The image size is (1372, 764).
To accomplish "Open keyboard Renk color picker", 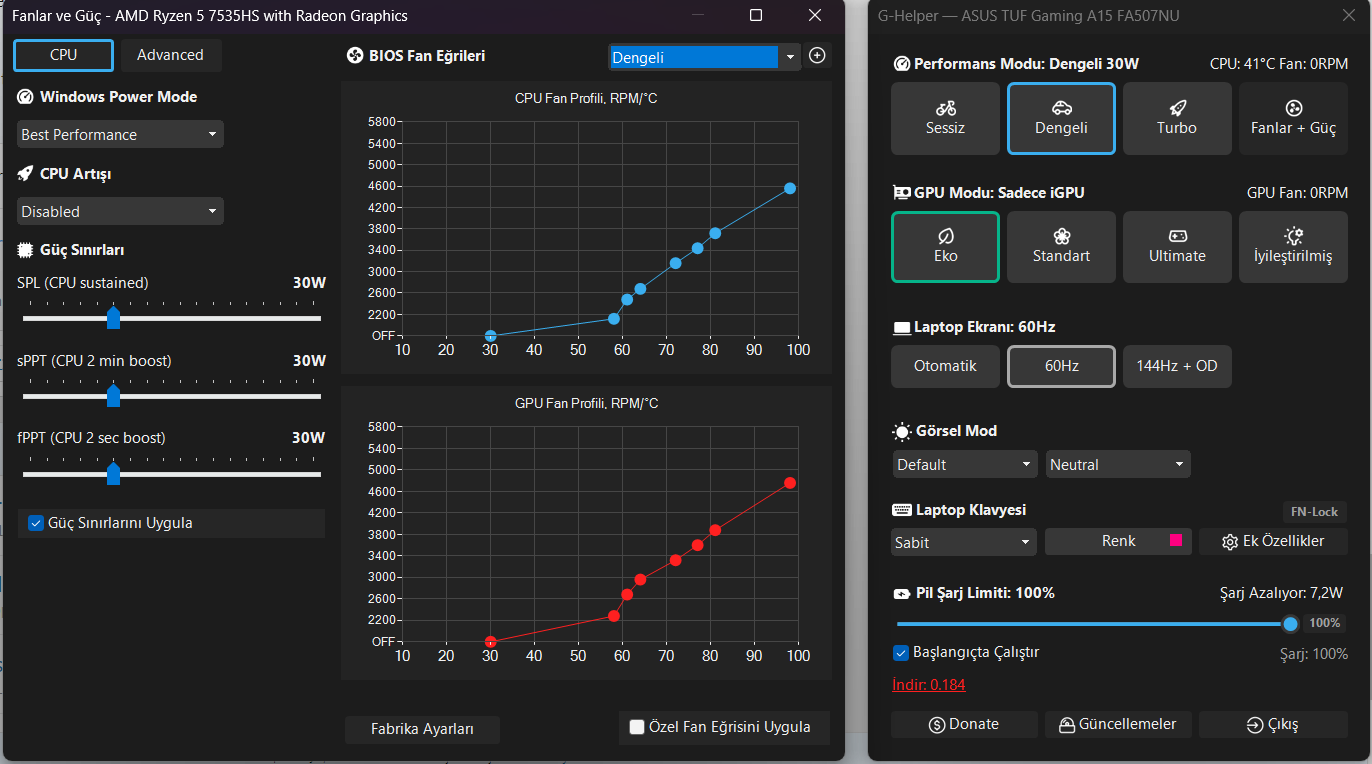I will pos(1118,542).
